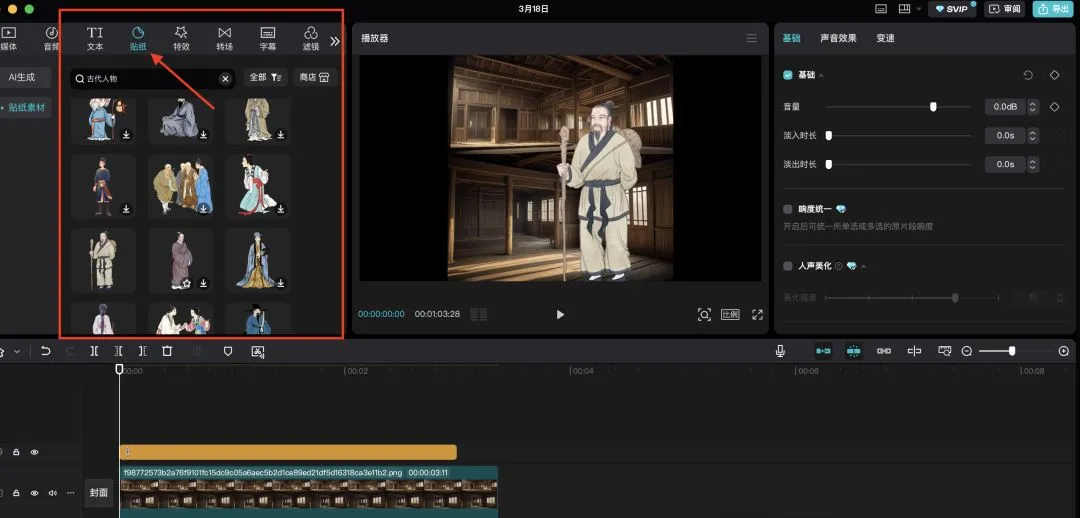The image size is (1080, 518).
Task: Open the 转场 transitions tab
Action: pyautogui.click(x=225, y=39)
